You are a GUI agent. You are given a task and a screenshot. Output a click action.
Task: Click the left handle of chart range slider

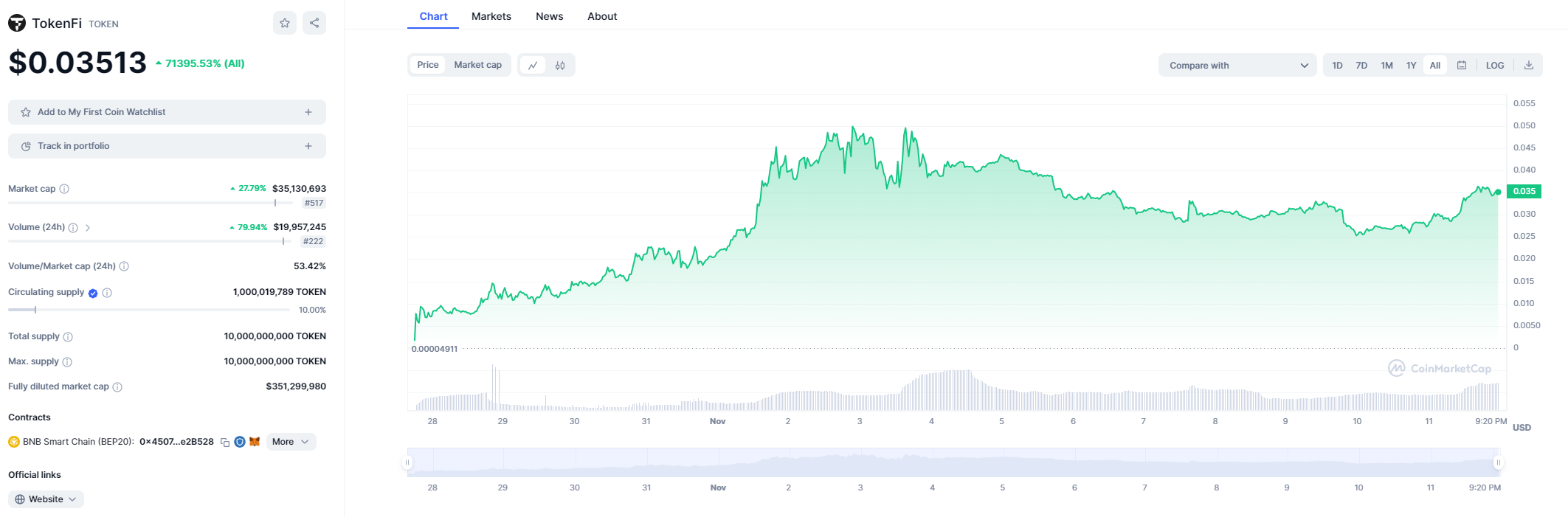(407, 462)
